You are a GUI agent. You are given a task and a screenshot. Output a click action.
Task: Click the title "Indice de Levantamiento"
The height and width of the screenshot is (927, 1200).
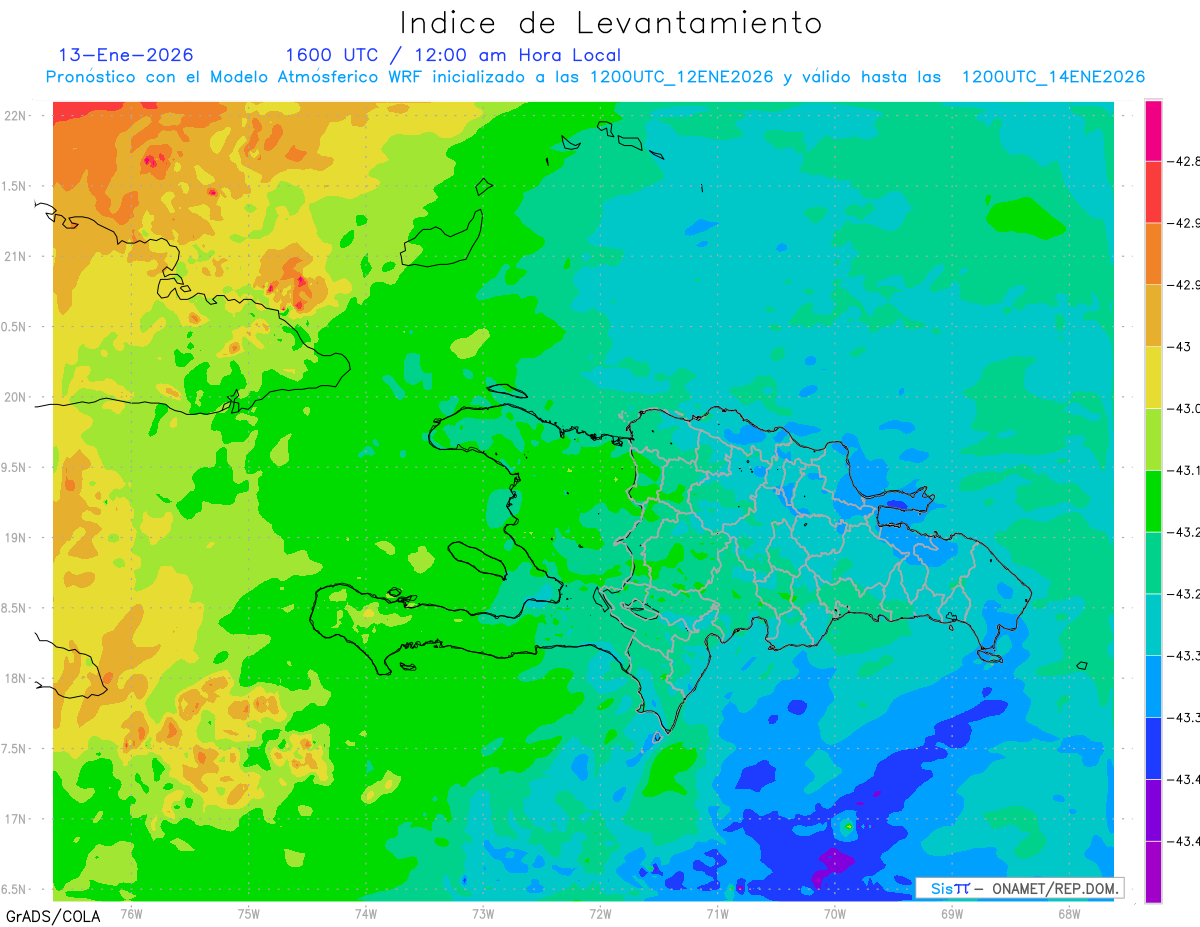pyautogui.click(x=610, y=22)
